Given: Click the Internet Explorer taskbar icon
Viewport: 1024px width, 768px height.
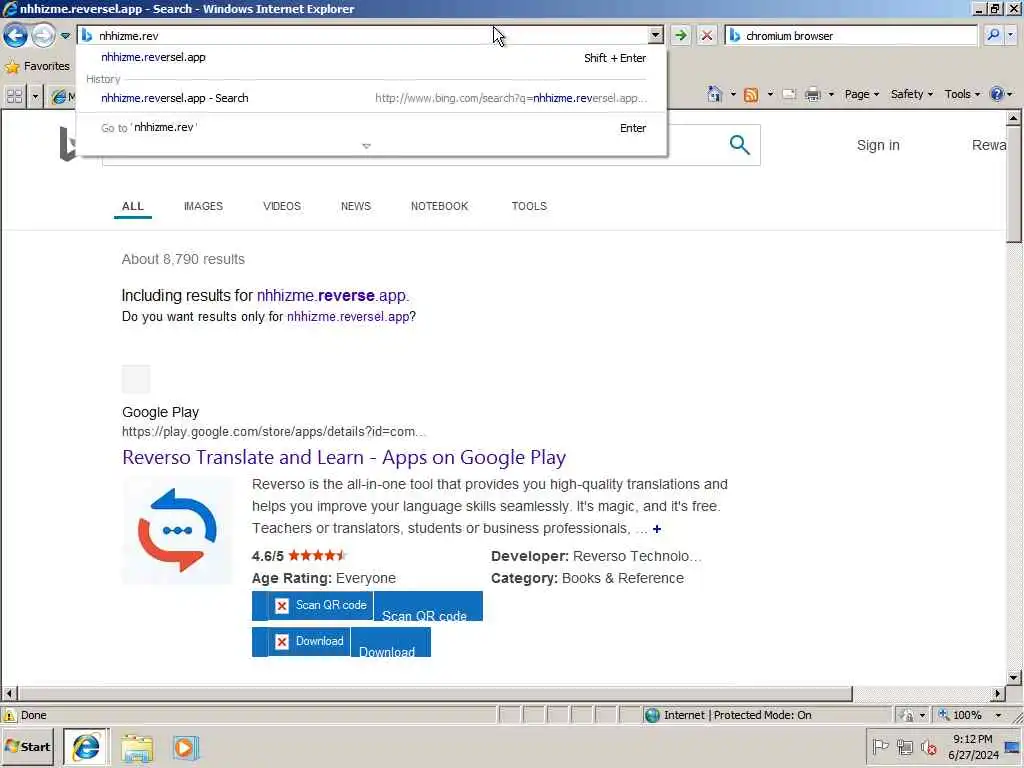Looking at the screenshot, I should pyautogui.click(x=86, y=747).
